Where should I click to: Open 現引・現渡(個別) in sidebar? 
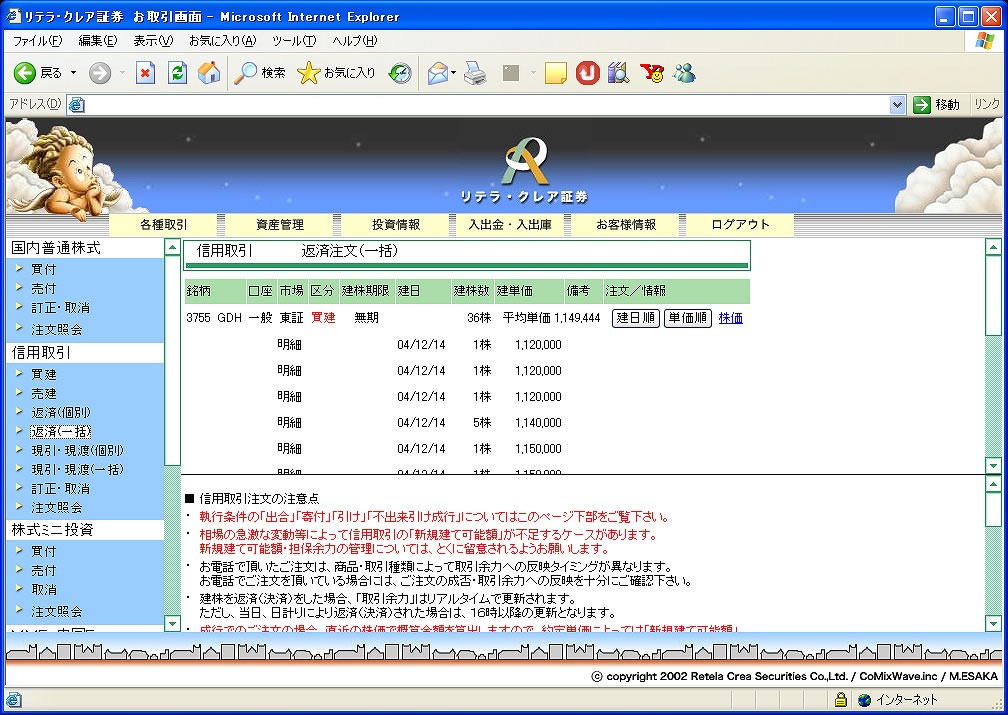(77, 450)
